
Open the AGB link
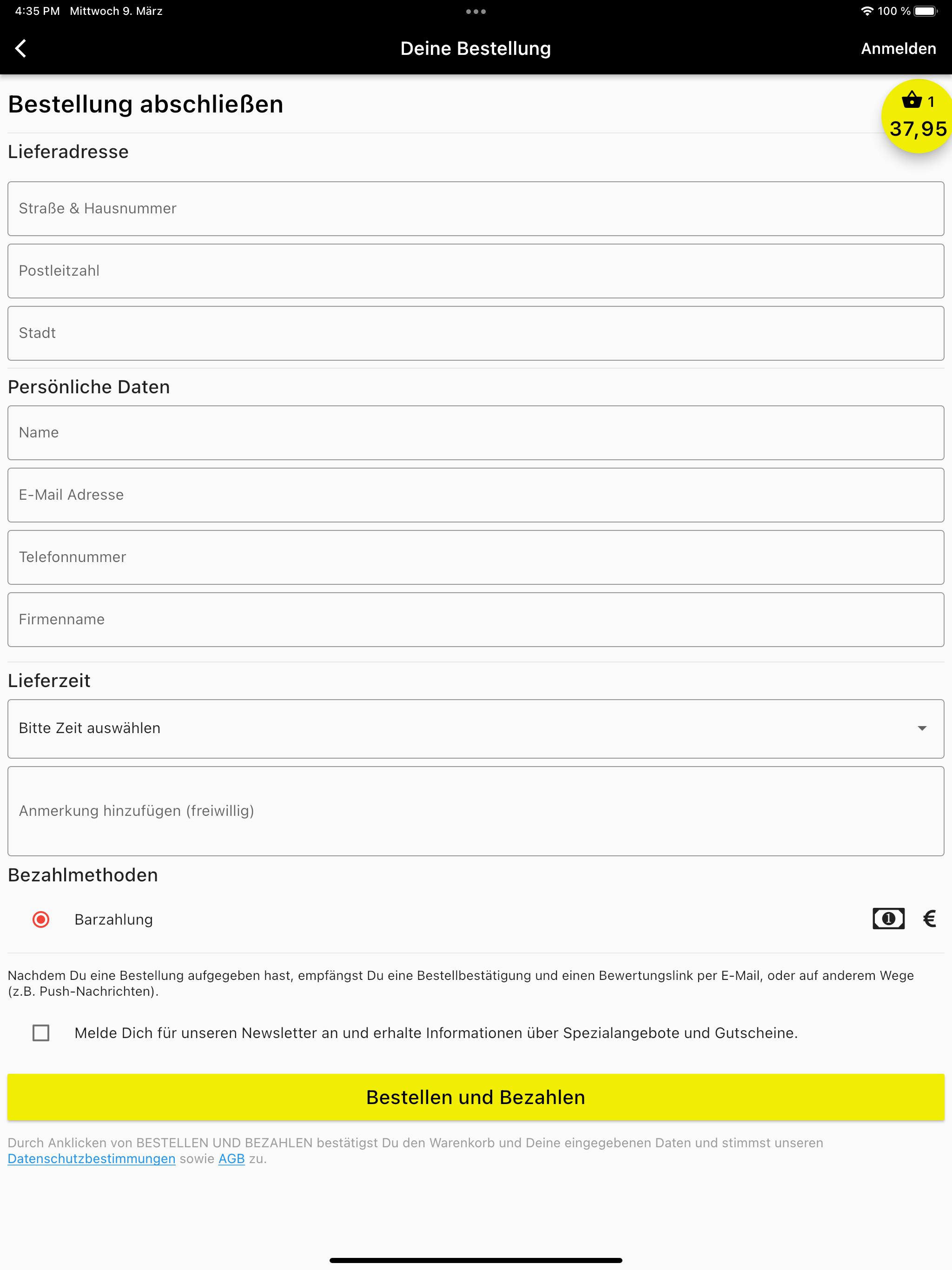tap(231, 1158)
